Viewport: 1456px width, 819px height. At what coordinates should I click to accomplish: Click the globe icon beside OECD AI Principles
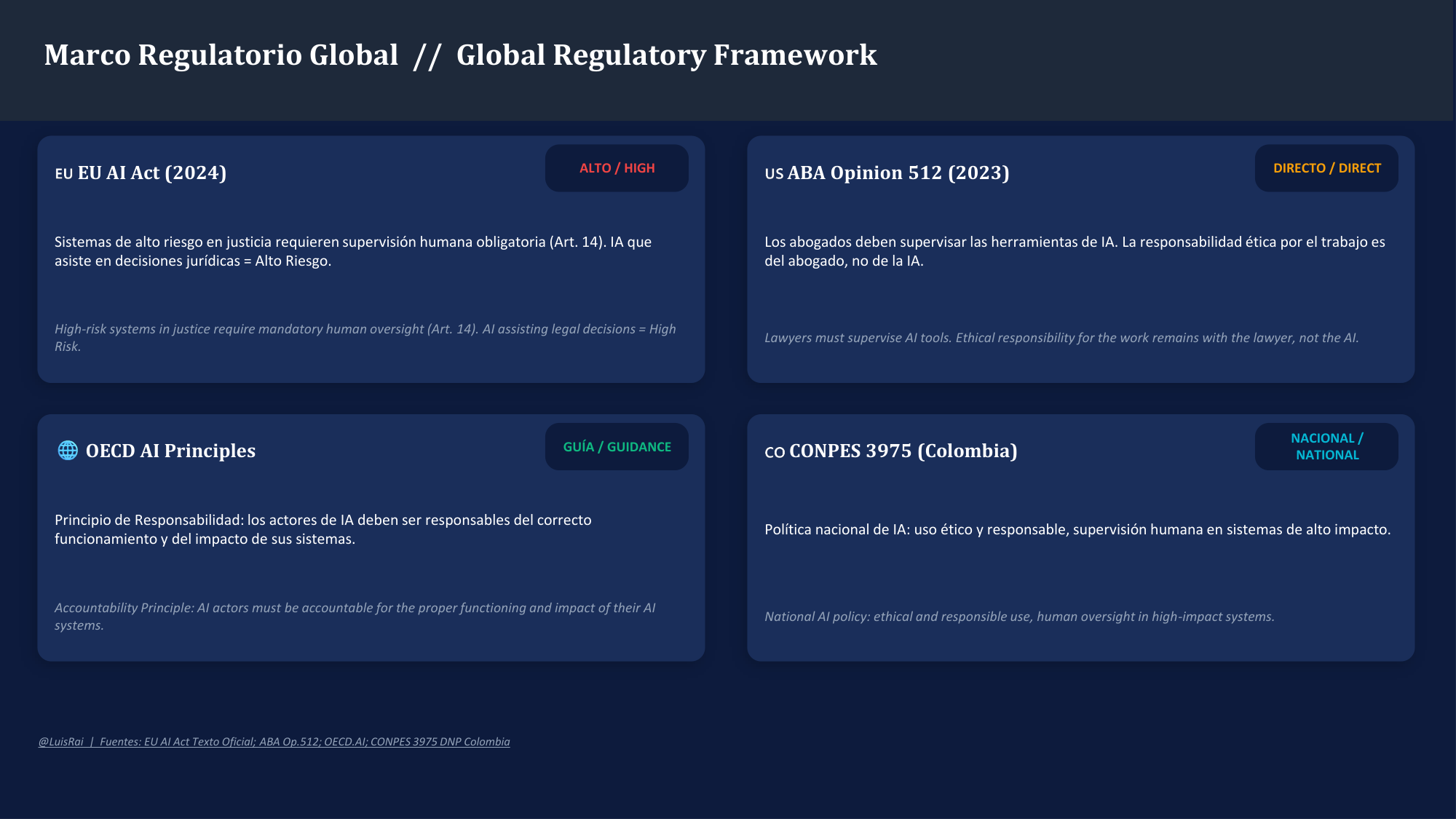(68, 451)
